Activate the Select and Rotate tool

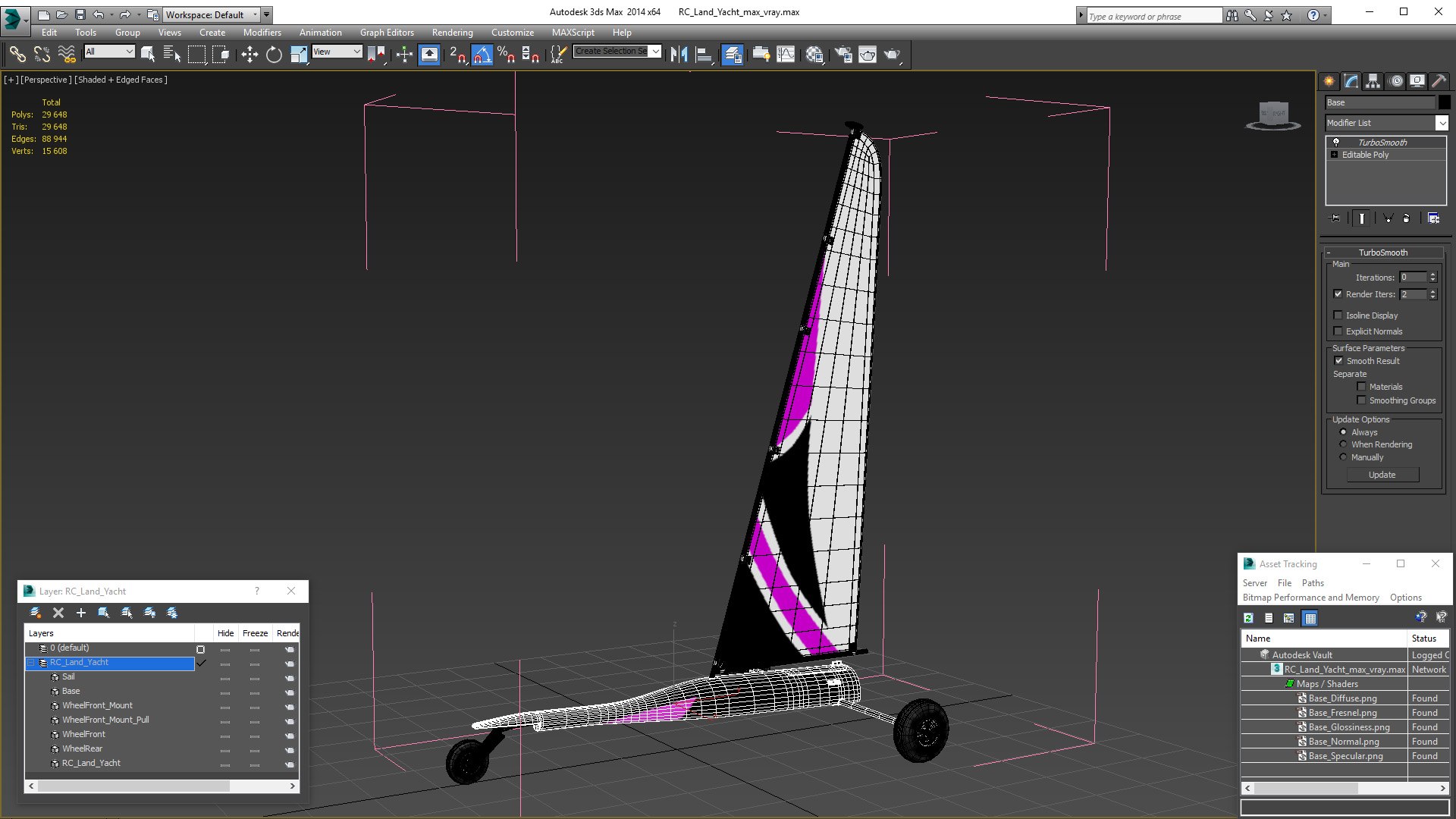[274, 54]
